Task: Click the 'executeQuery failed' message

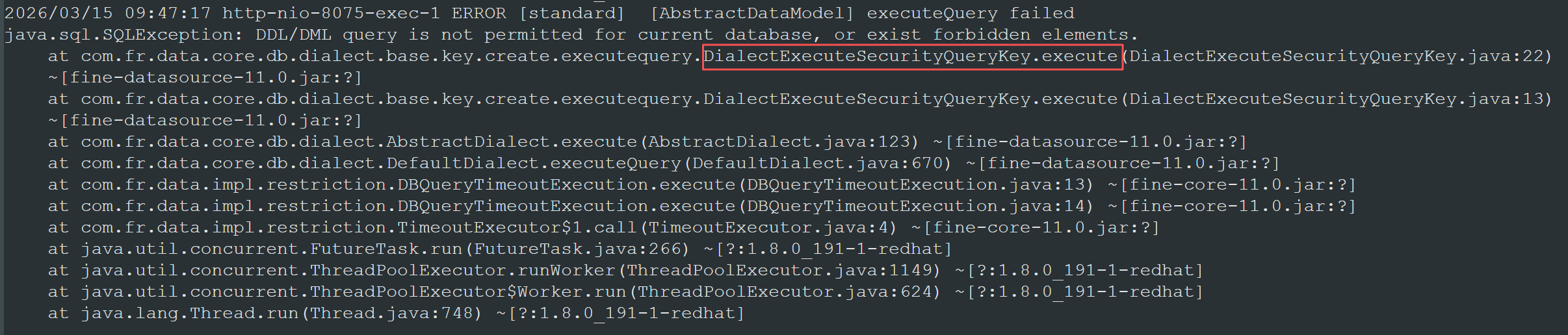Action: tap(970, 13)
